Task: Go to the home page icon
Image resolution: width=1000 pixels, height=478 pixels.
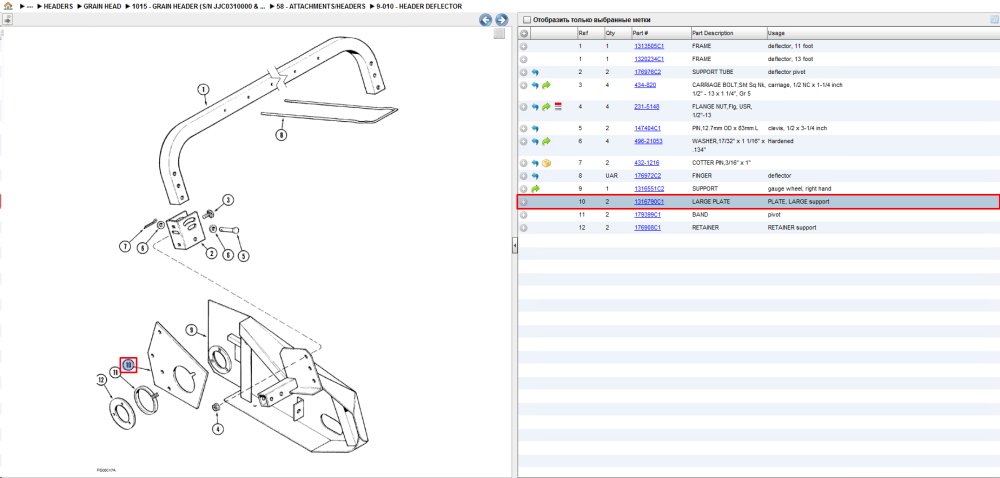Action: (8, 6)
